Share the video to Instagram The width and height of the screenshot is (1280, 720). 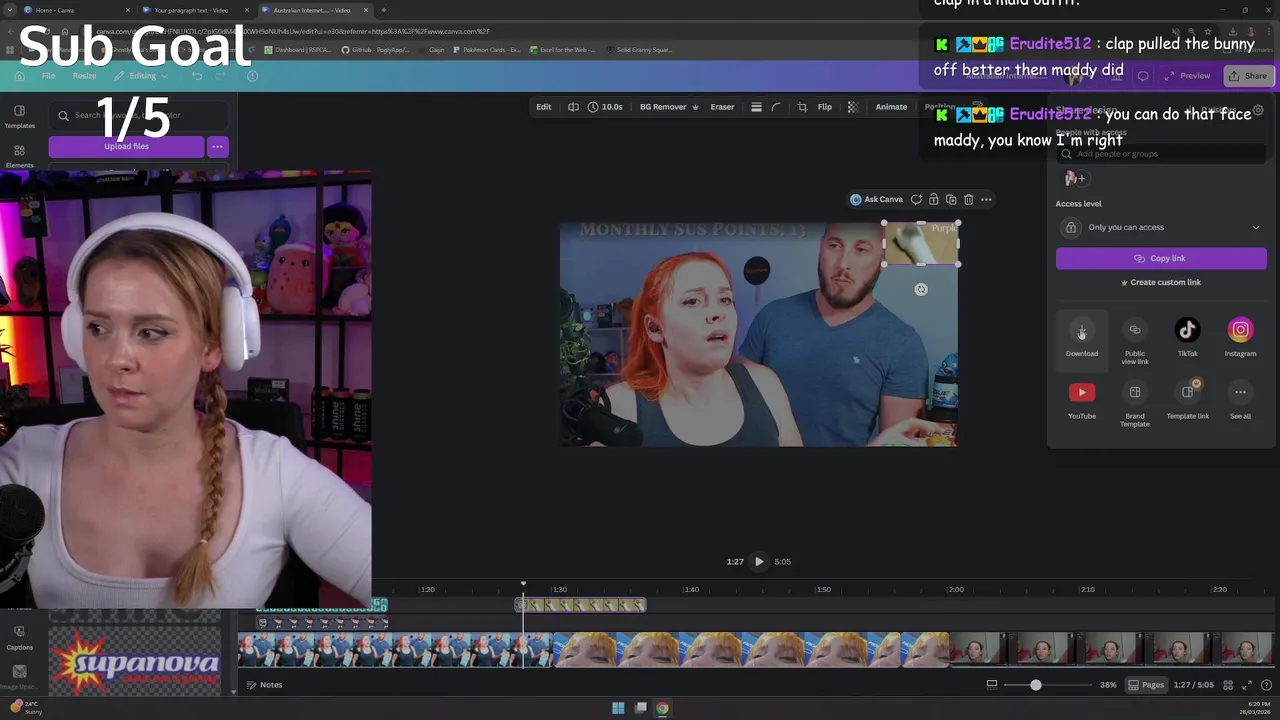click(x=1240, y=337)
